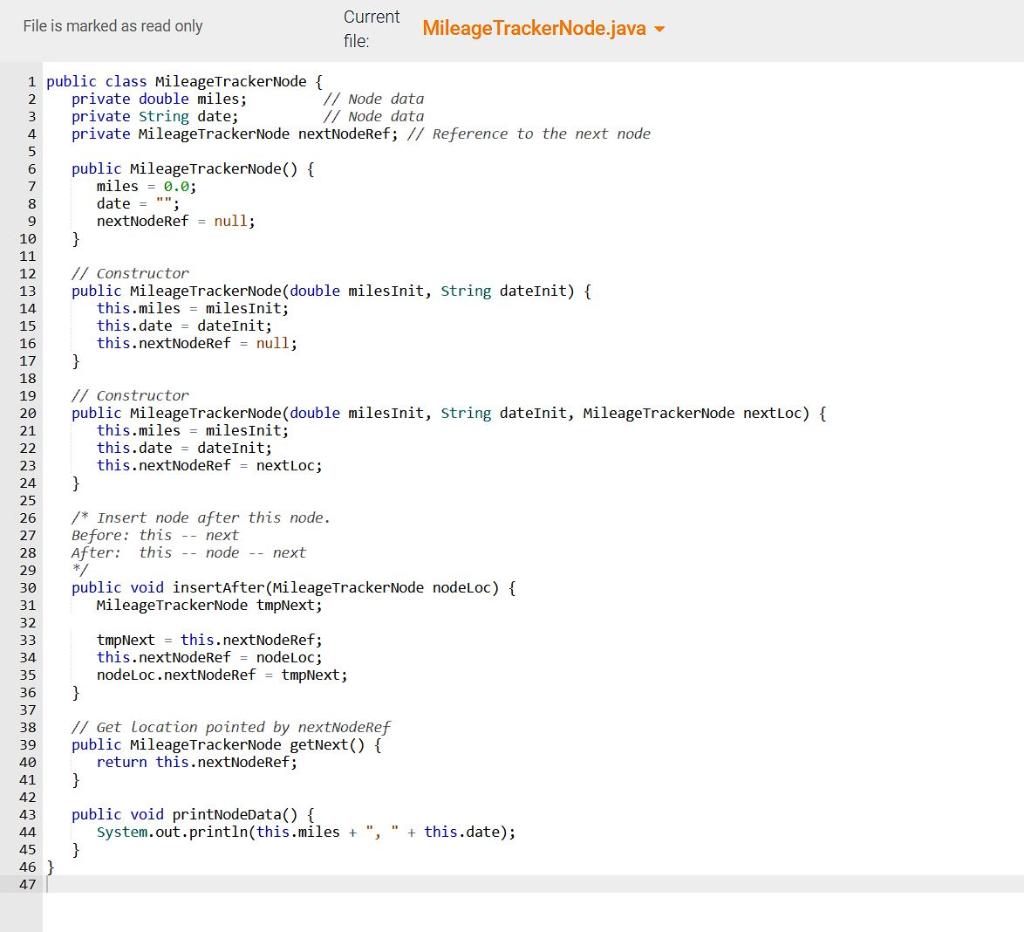Click the '// Node data' comment on line 2
1024x932 pixels.
(x=373, y=98)
